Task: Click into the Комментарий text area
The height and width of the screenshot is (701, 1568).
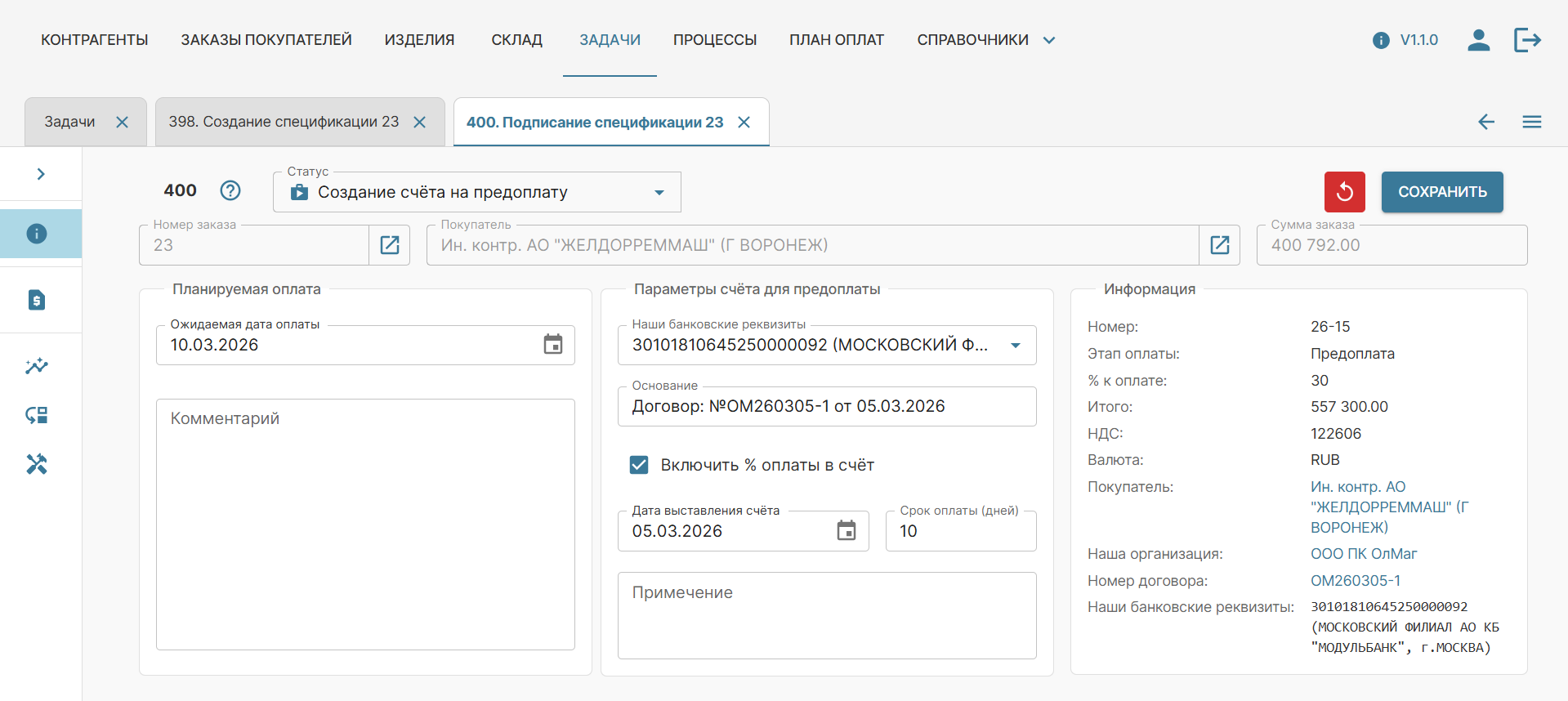Action: click(365, 523)
